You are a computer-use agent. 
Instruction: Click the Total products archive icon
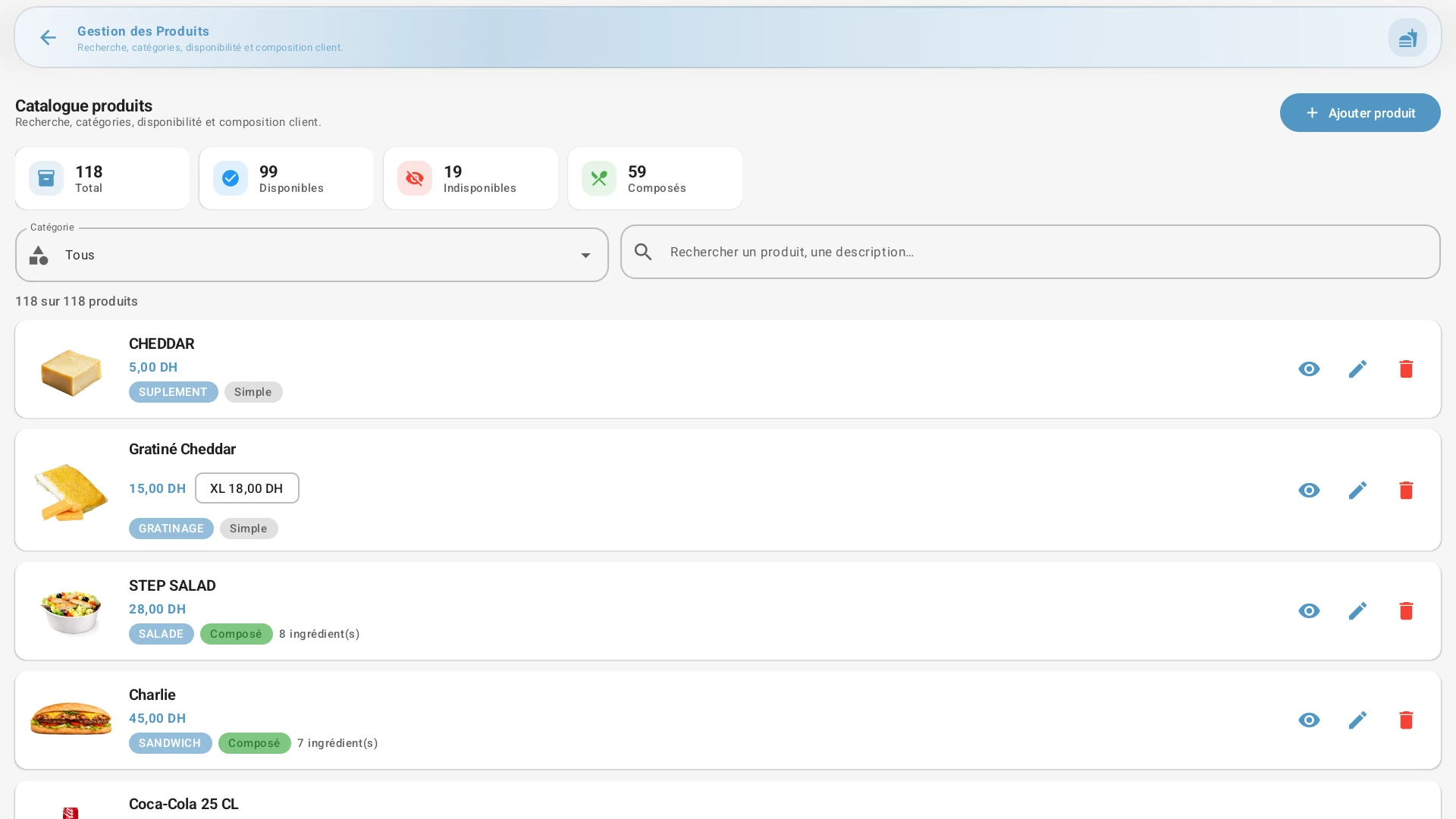click(x=46, y=178)
